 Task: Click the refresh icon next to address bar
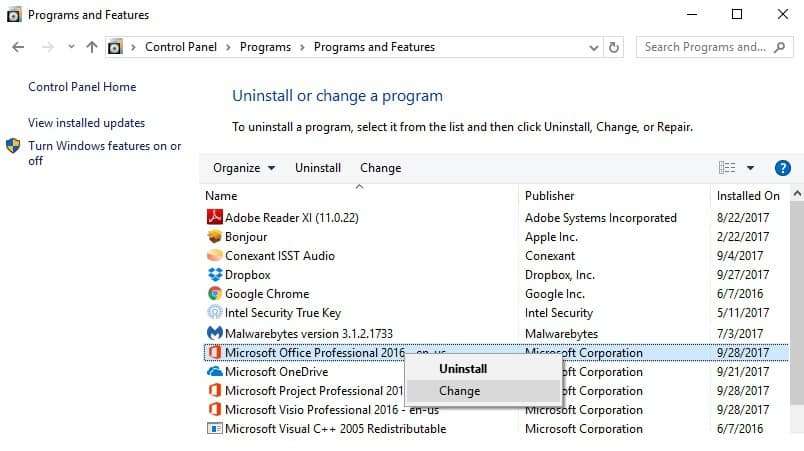click(x=614, y=47)
